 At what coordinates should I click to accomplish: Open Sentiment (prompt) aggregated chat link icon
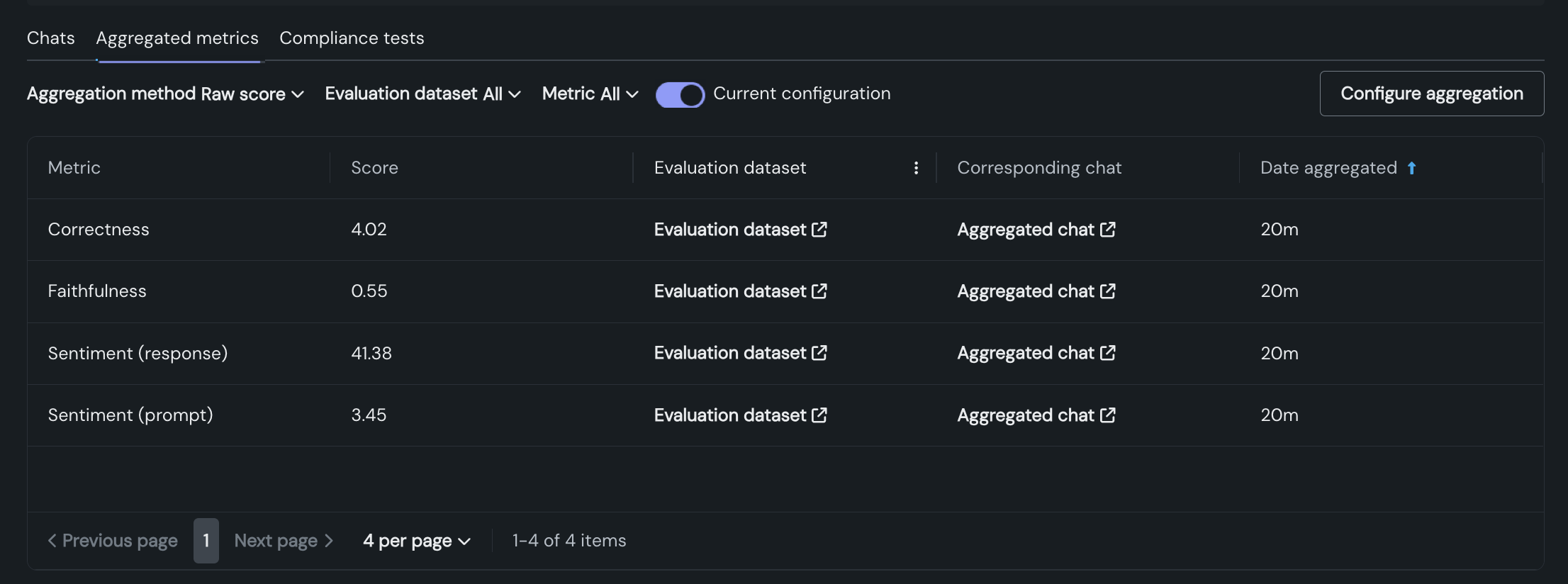tap(1107, 415)
